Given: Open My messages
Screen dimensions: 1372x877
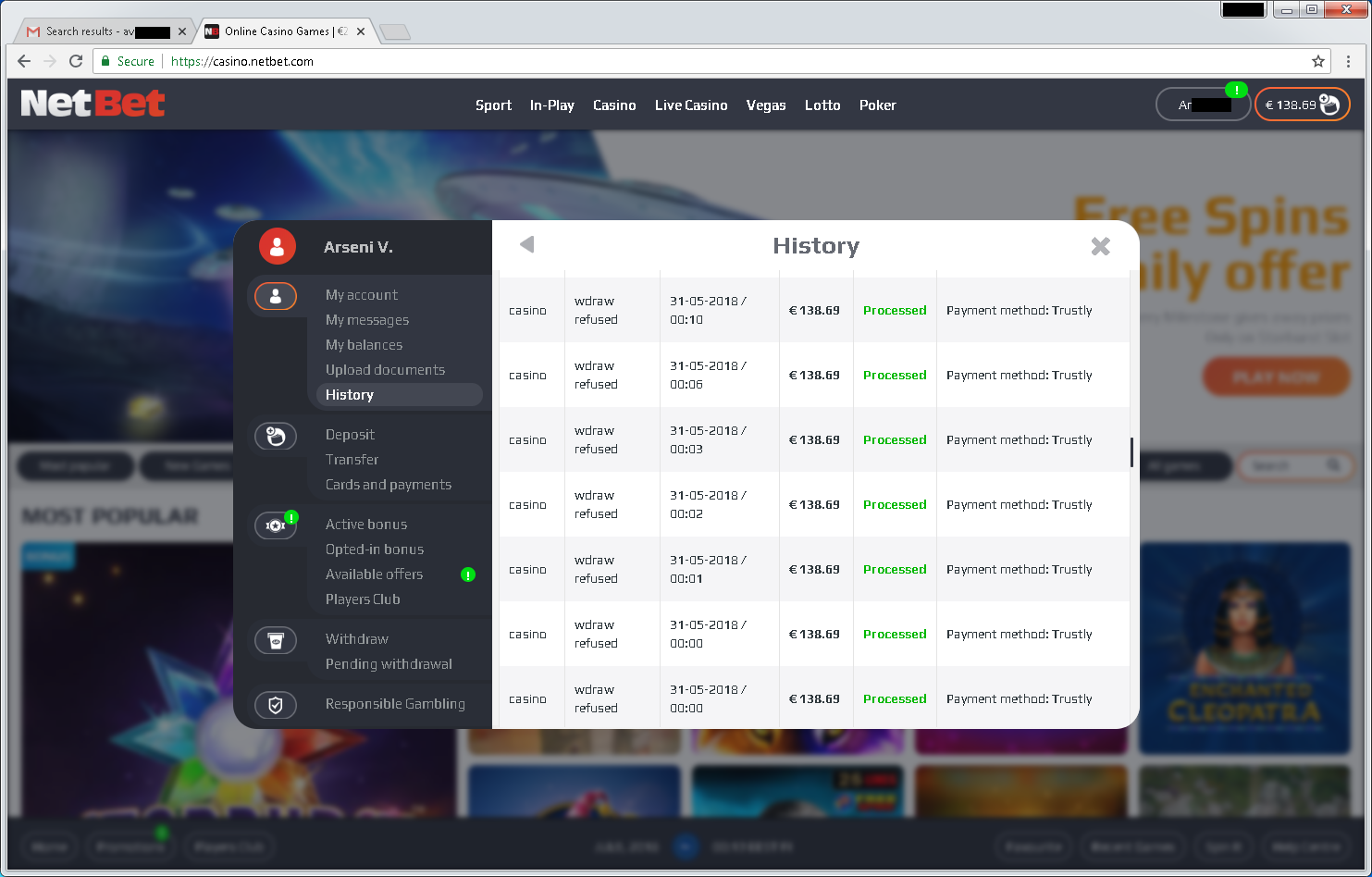Looking at the screenshot, I should [367, 320].
